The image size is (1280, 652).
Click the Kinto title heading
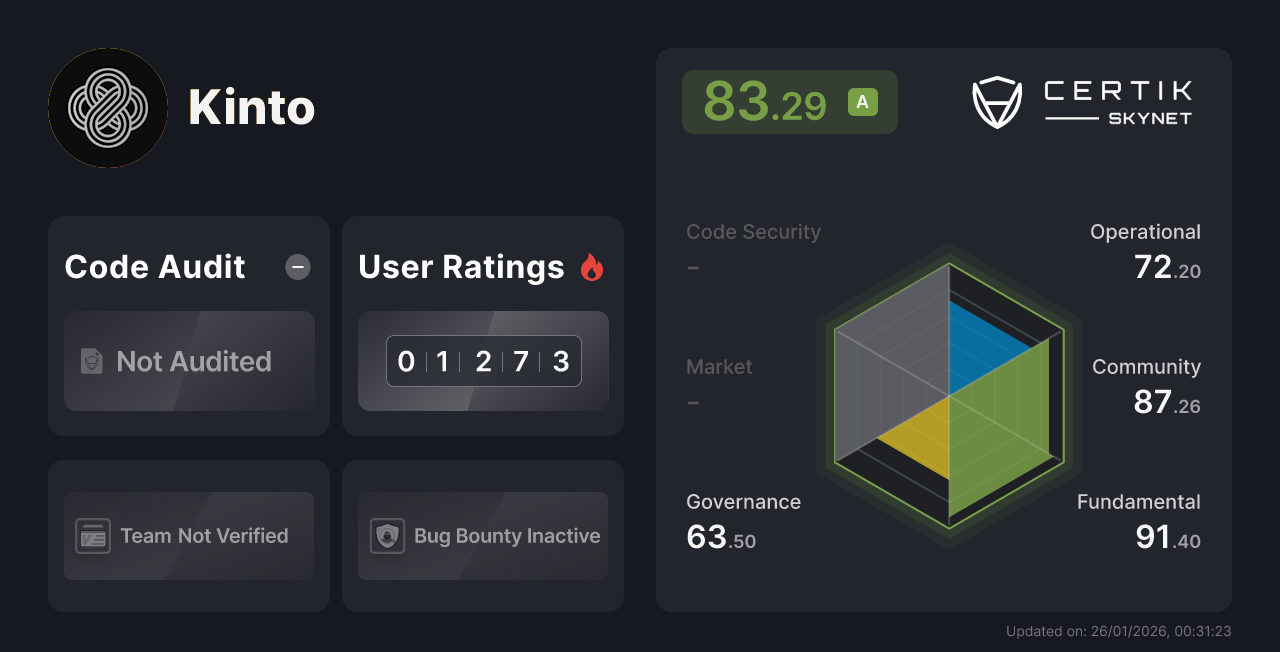point(251,107)
